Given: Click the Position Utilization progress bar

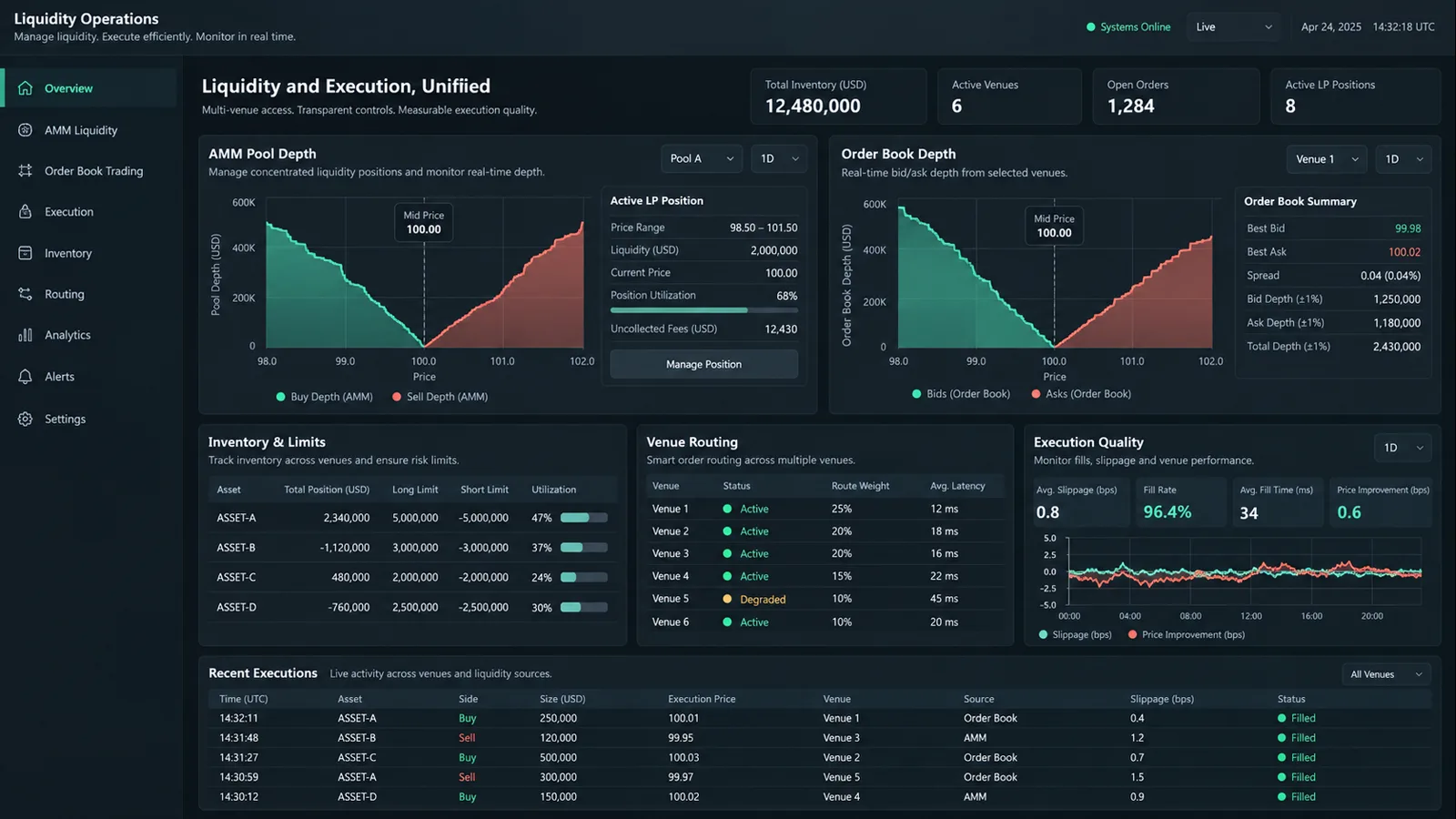Looking at the screenshot, I should coord(703,310).
